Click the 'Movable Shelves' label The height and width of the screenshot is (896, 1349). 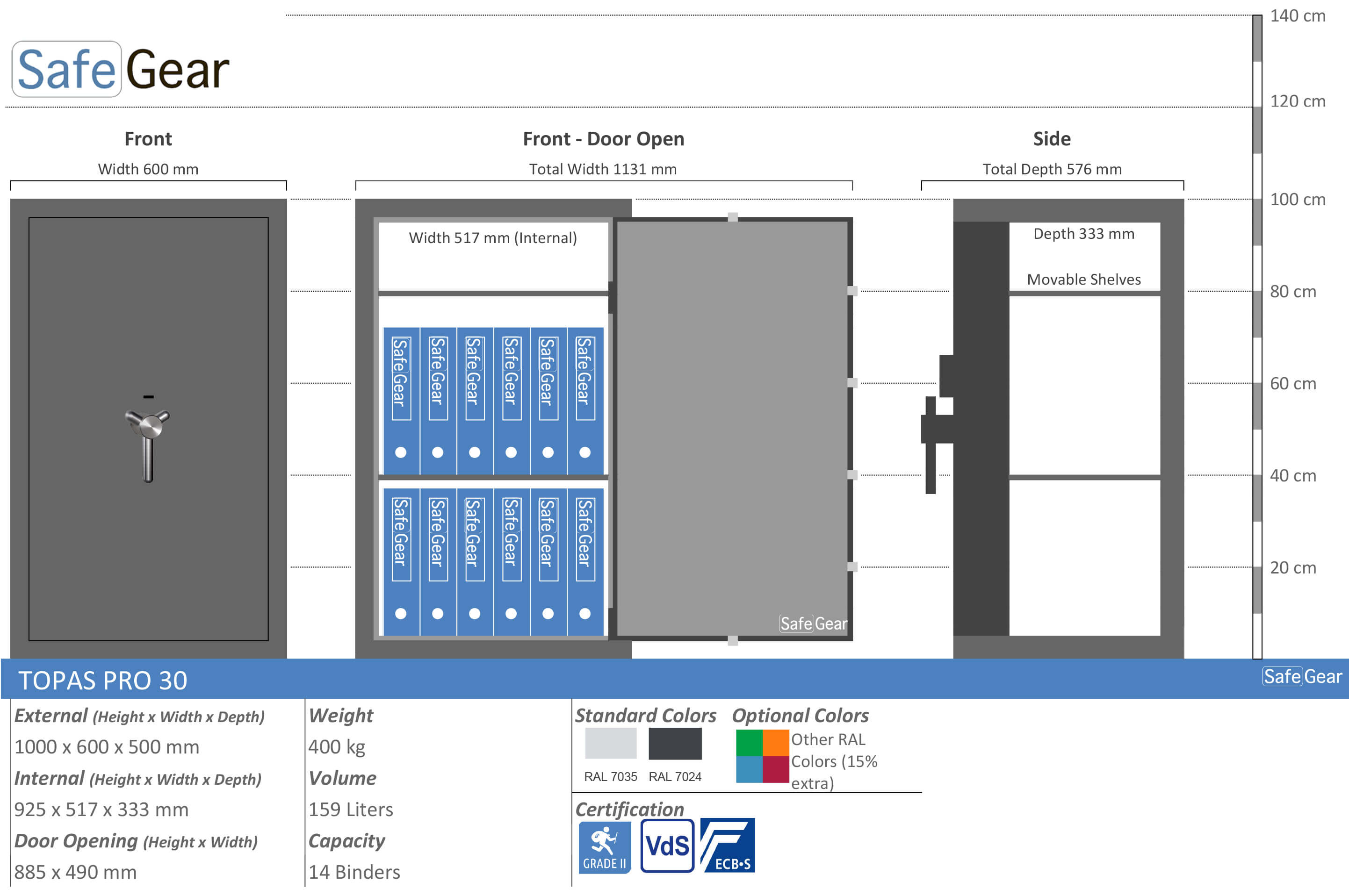click(1084, 280)
